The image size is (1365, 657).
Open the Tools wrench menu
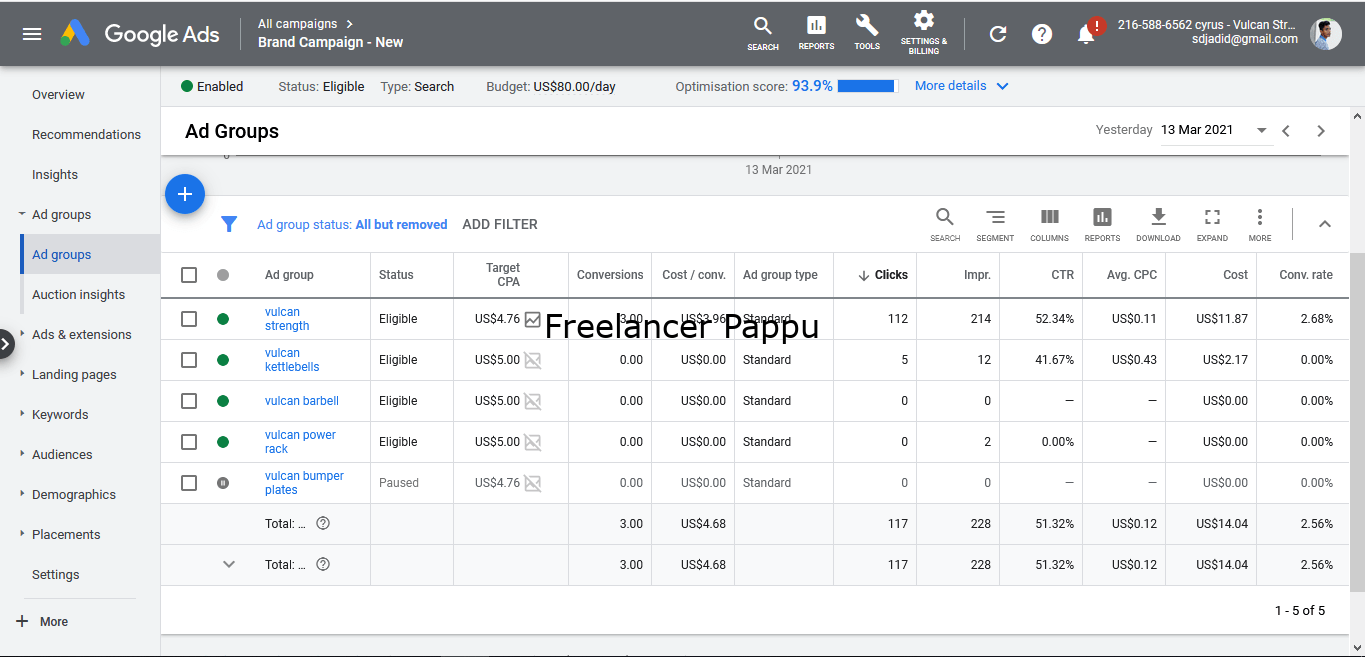point(867,33)
